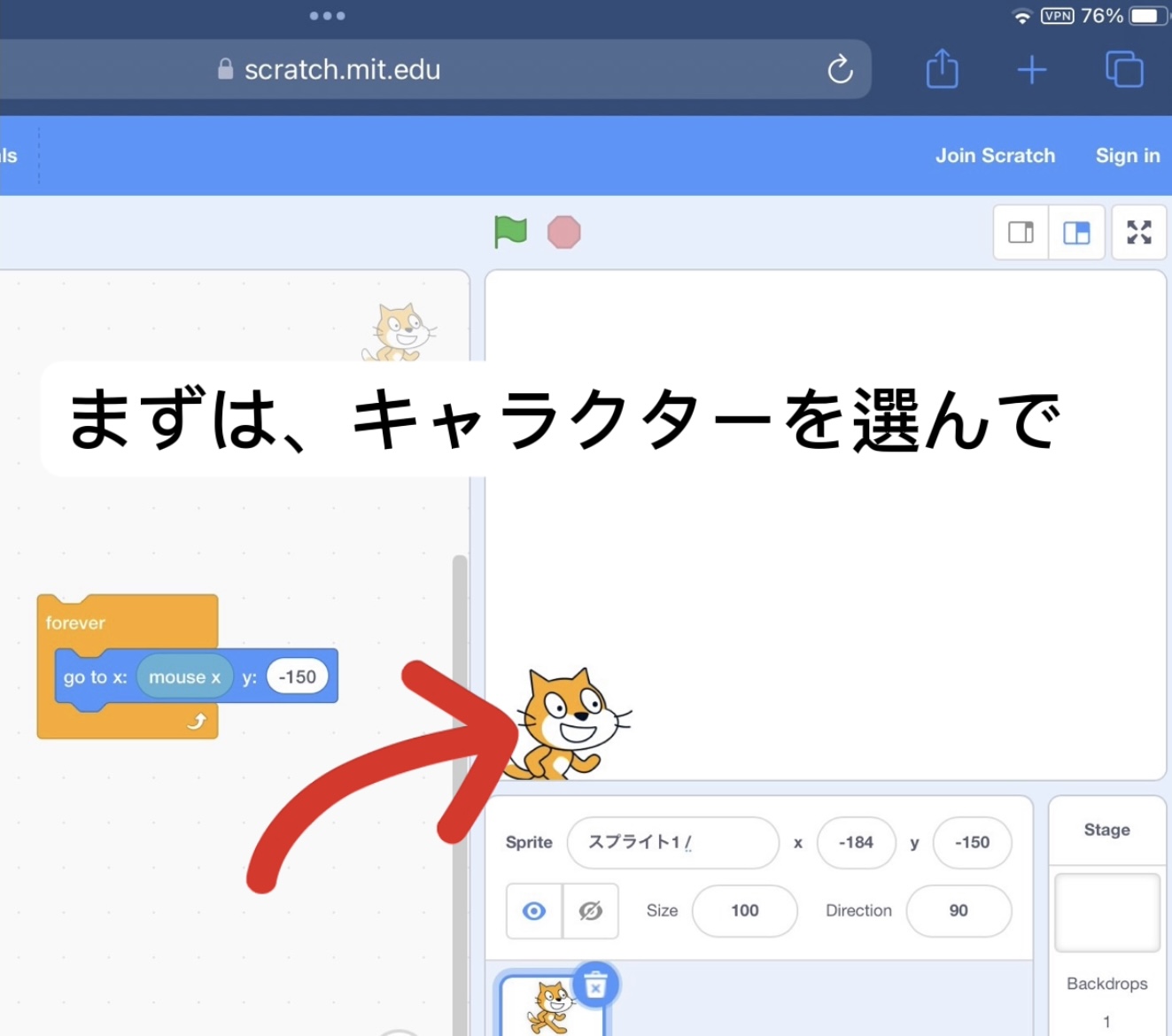The image size is (1172, 1036).
Task: Click the Direction value field
Action: point(958,911)
